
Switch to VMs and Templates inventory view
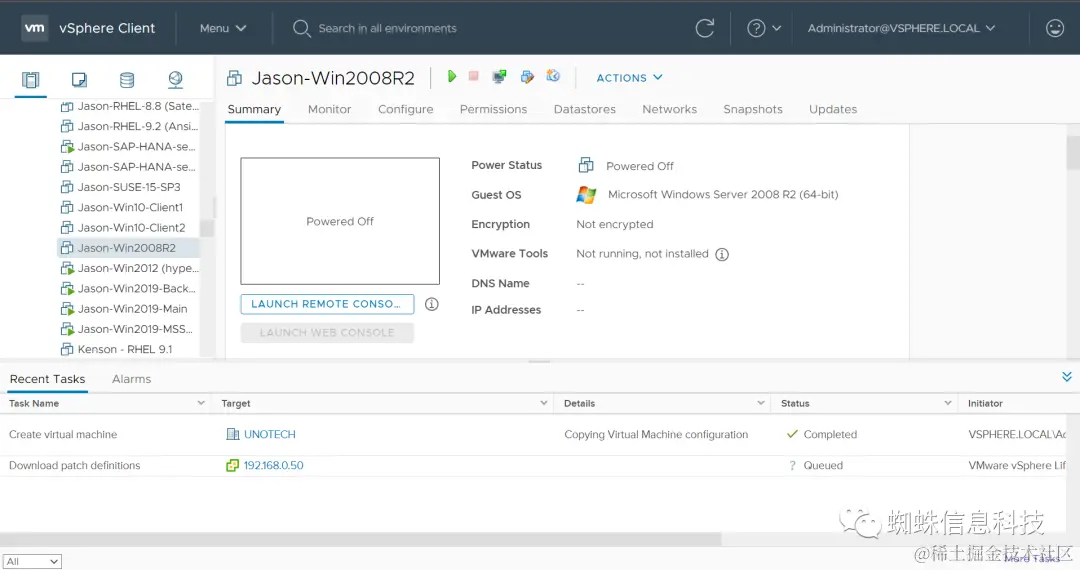(x=79, y=80)
